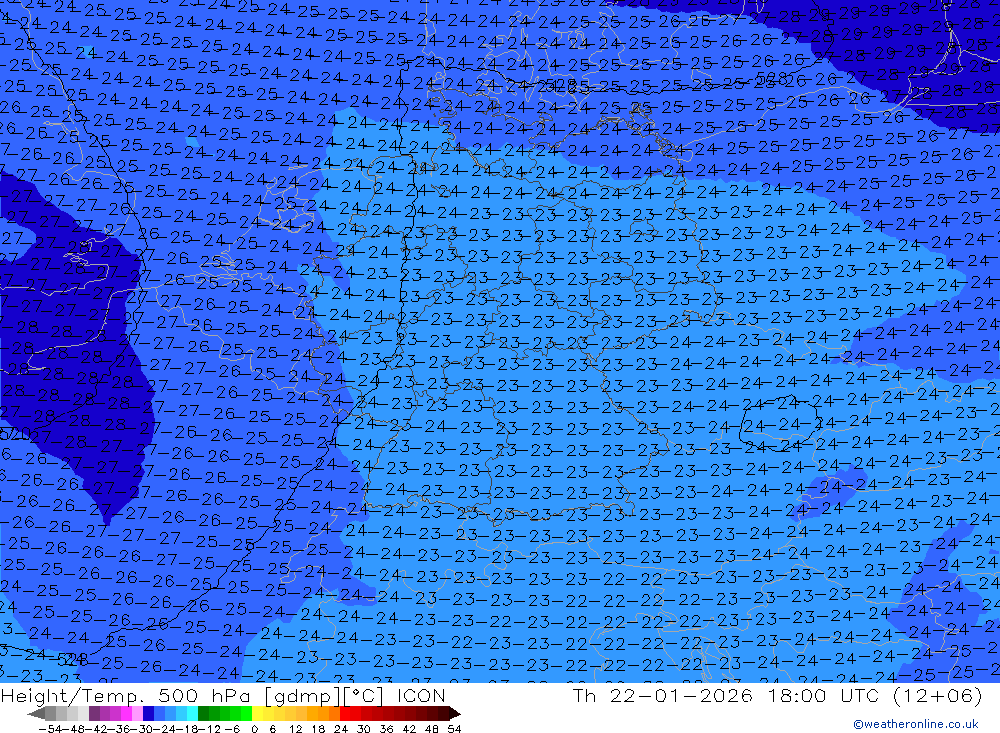Select the dark blue -30 legend swatch
1000x733 pixels.
pos(149,714)
